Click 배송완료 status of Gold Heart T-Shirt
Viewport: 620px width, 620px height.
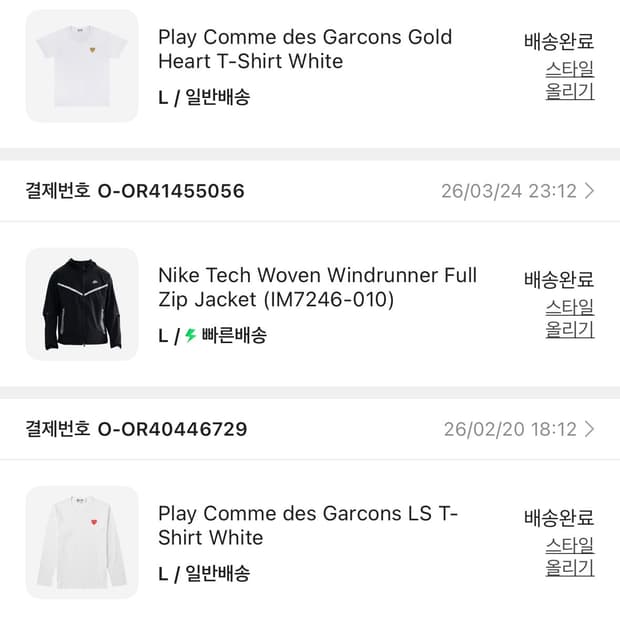click(559, 41)
